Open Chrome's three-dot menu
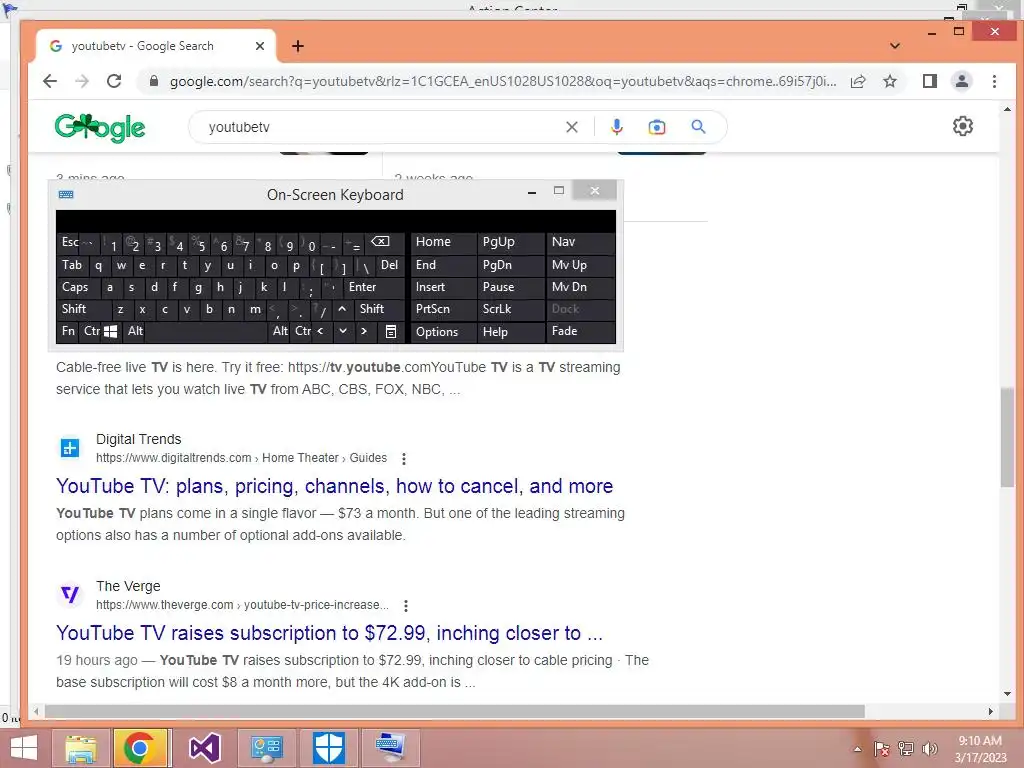The image size is (1024, 768). [x=994, y=81]
